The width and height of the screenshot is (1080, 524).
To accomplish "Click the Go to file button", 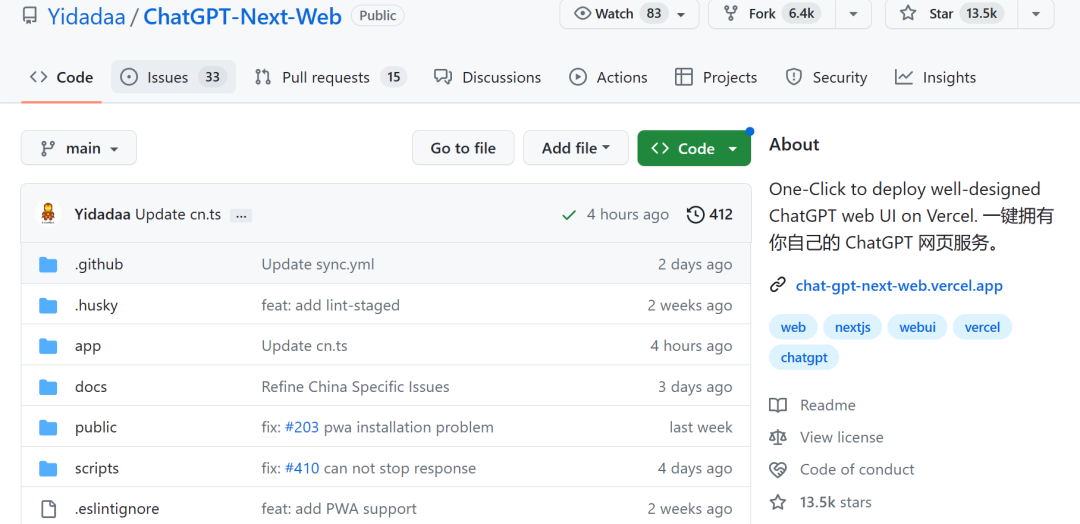I will click(463, 148).
